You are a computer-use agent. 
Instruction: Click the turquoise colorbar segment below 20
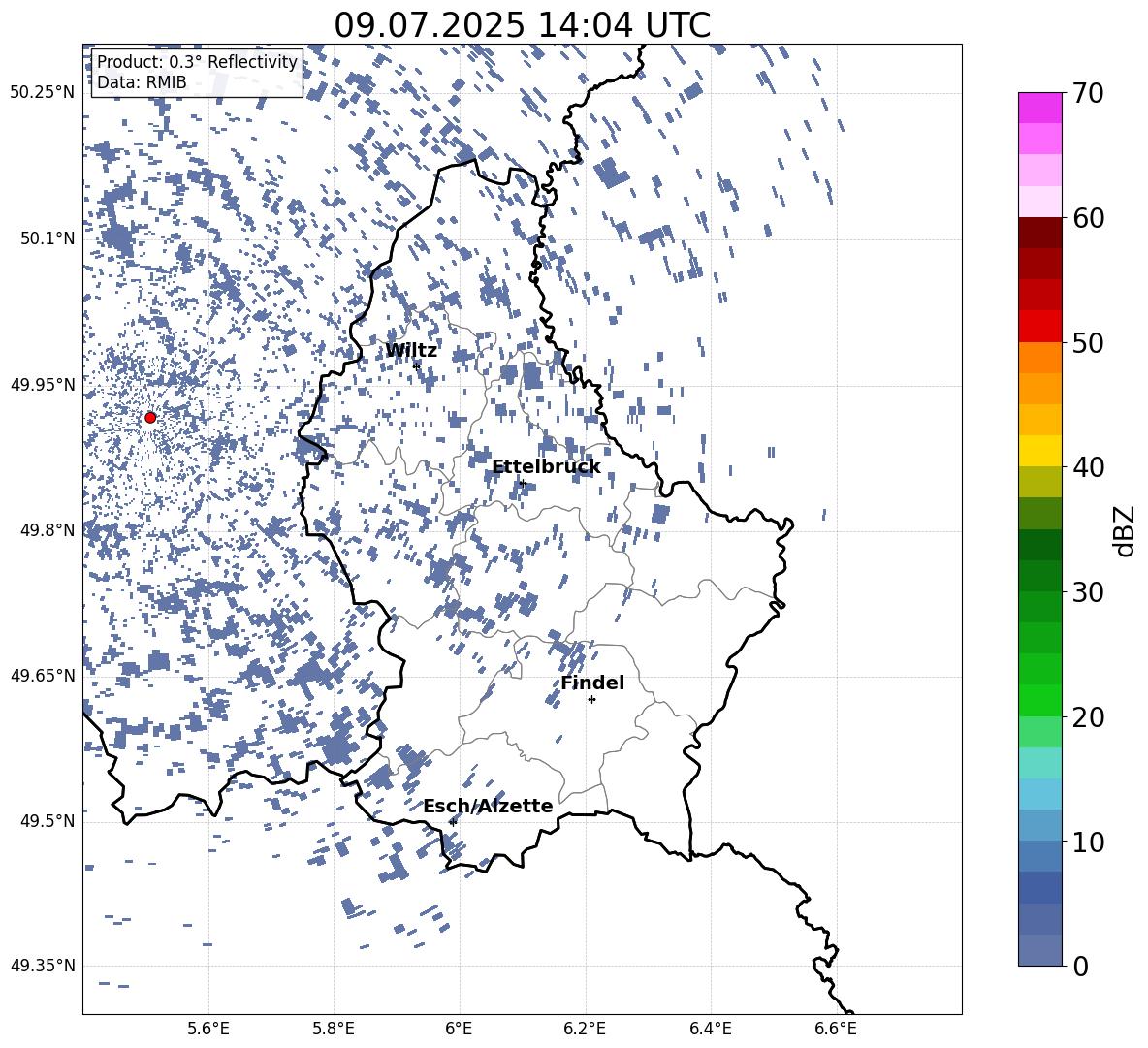pyautogui.click(x=1040, y=763)
